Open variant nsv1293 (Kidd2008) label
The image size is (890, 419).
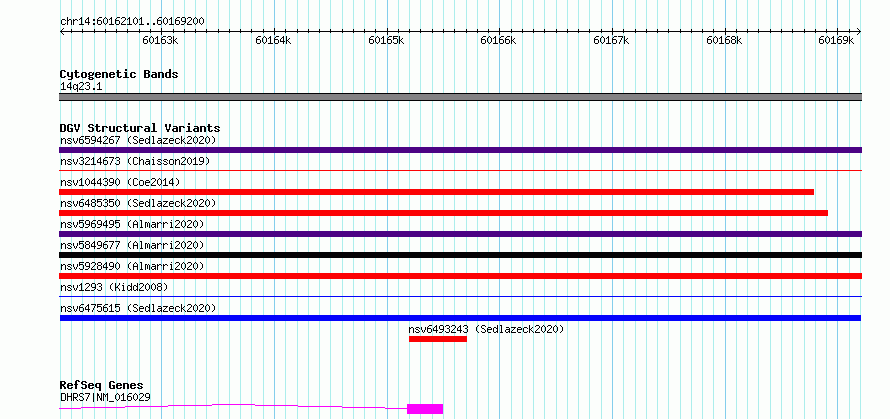[x=114, y=287]
